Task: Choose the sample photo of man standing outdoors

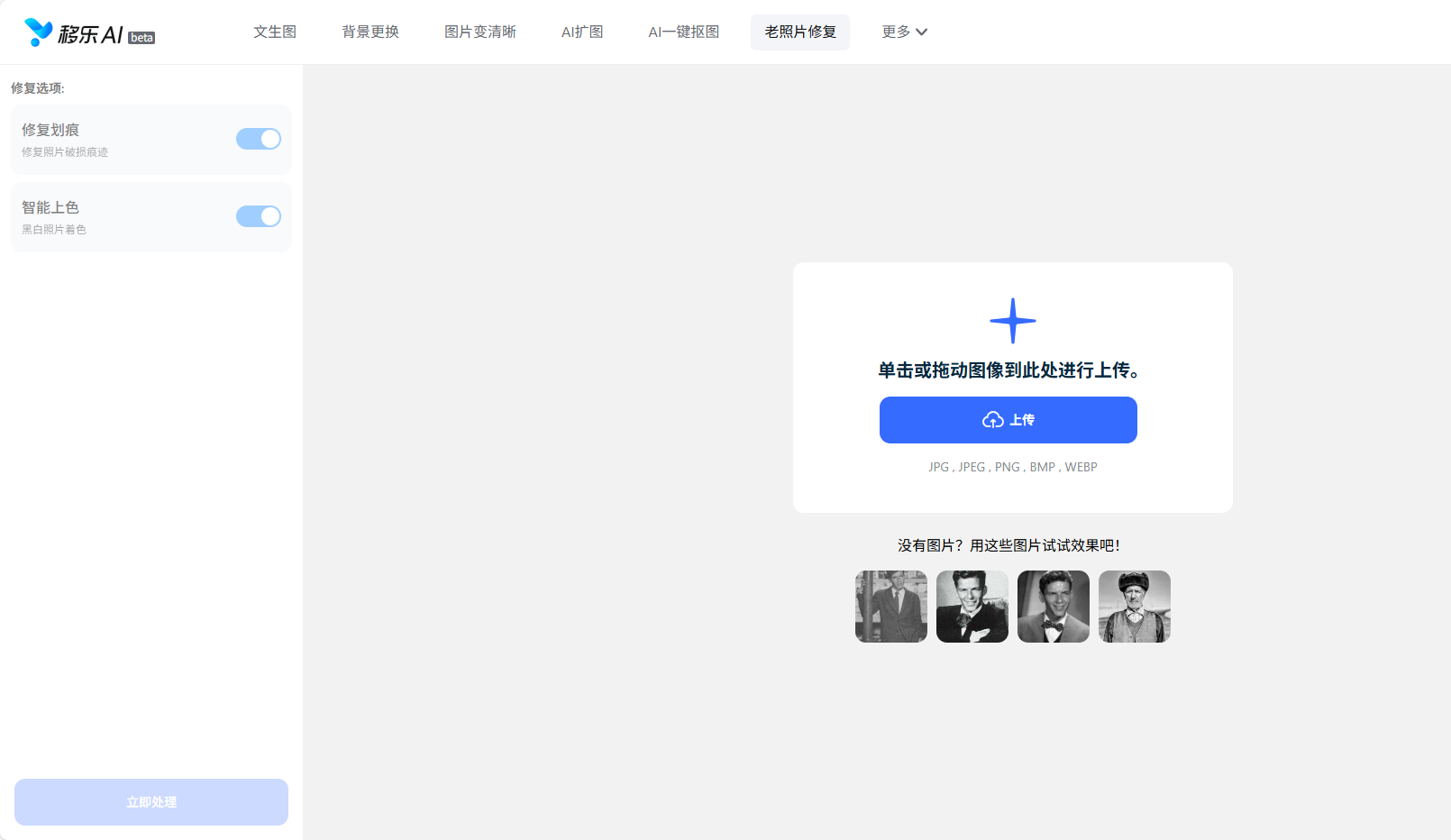Action: (891, 607)
